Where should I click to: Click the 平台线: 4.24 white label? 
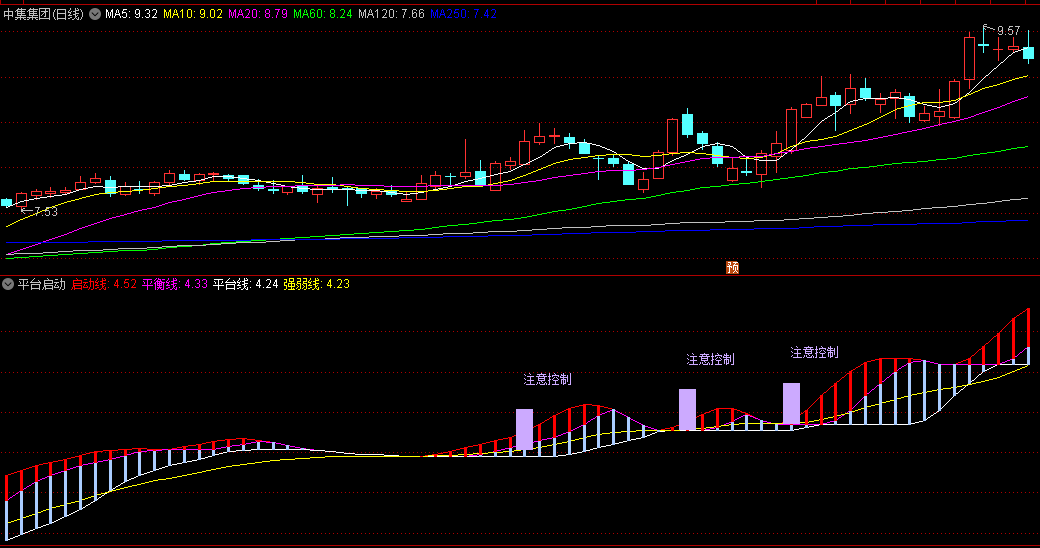coord(245,284)
